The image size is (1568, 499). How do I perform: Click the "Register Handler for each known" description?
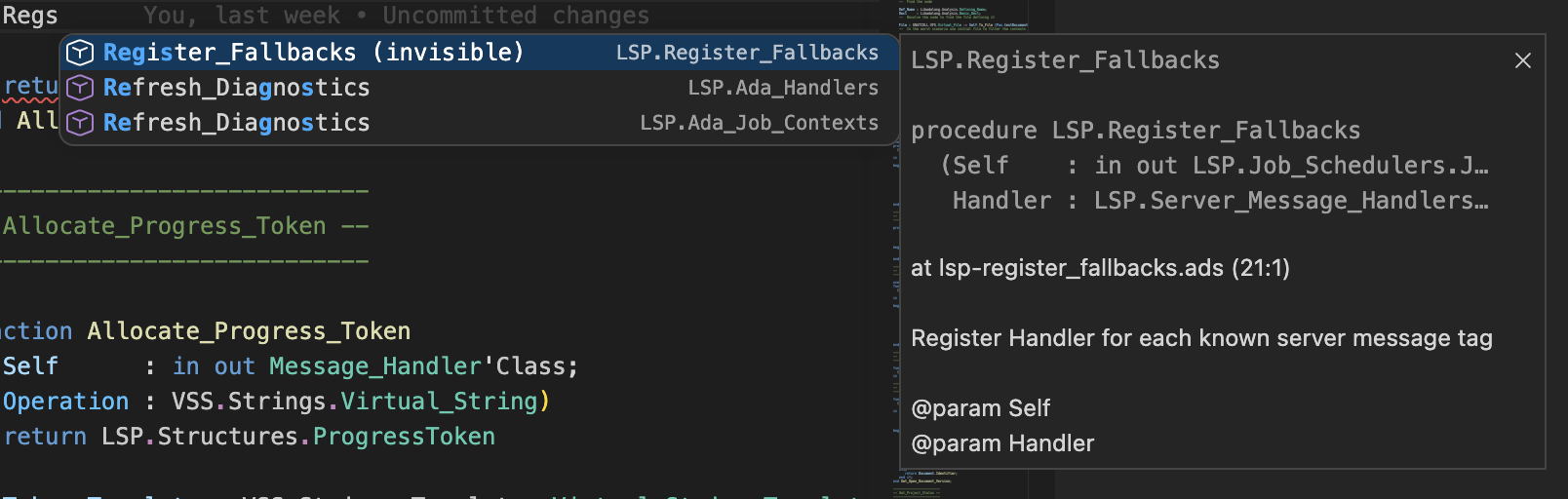click(1201, 338)
